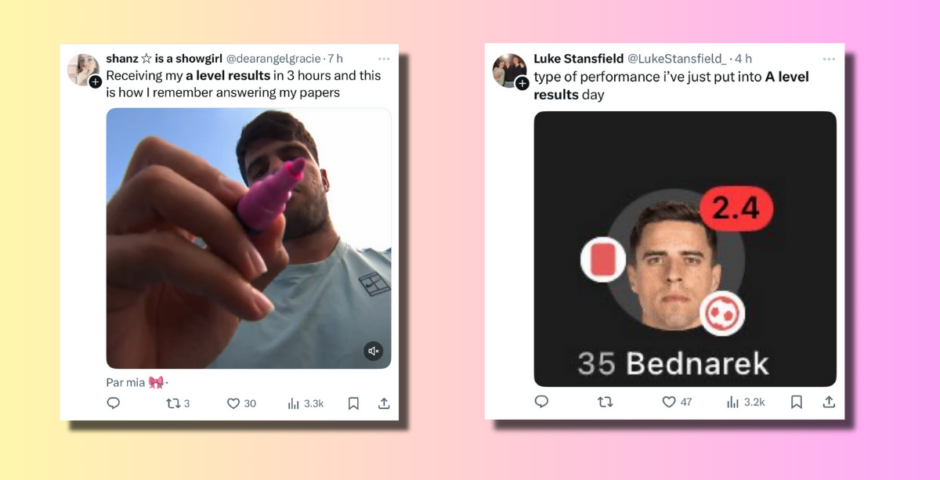Like the shanz tweet showing 30 likes

[242, 403]
